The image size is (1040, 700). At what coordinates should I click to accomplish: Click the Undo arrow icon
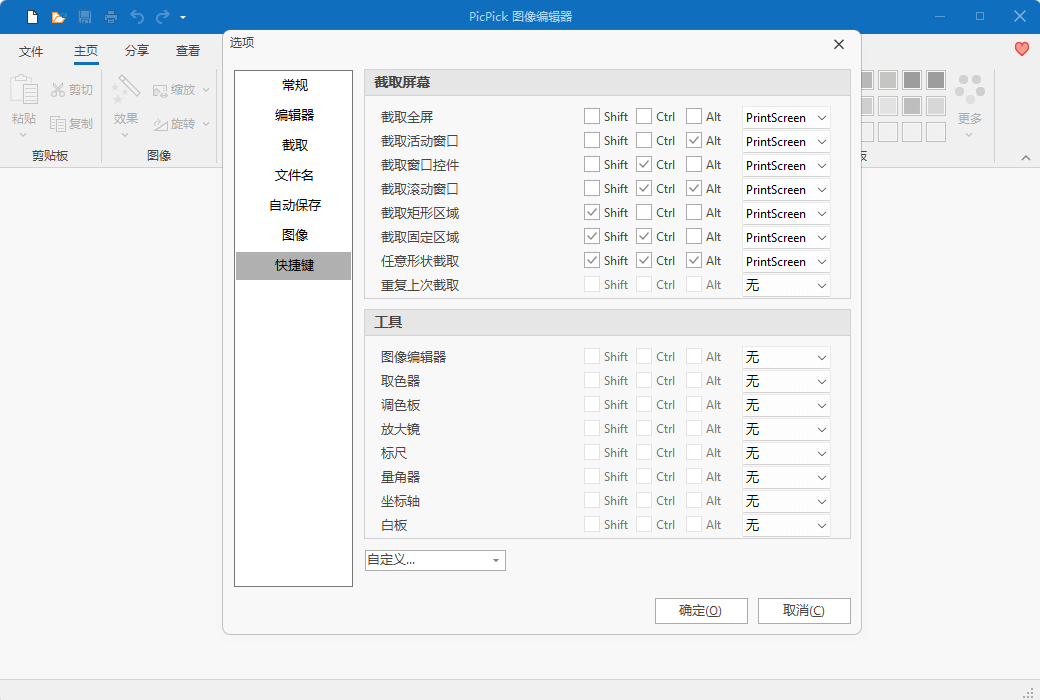(x=137, y=17)
